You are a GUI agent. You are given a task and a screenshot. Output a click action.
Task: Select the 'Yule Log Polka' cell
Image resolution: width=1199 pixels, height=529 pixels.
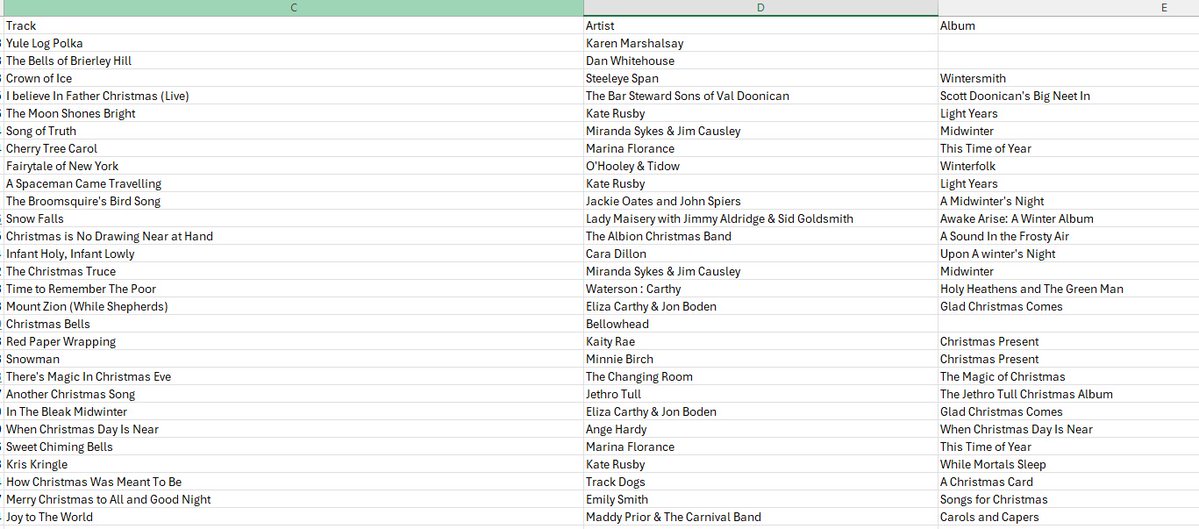[x=294, y=43]
